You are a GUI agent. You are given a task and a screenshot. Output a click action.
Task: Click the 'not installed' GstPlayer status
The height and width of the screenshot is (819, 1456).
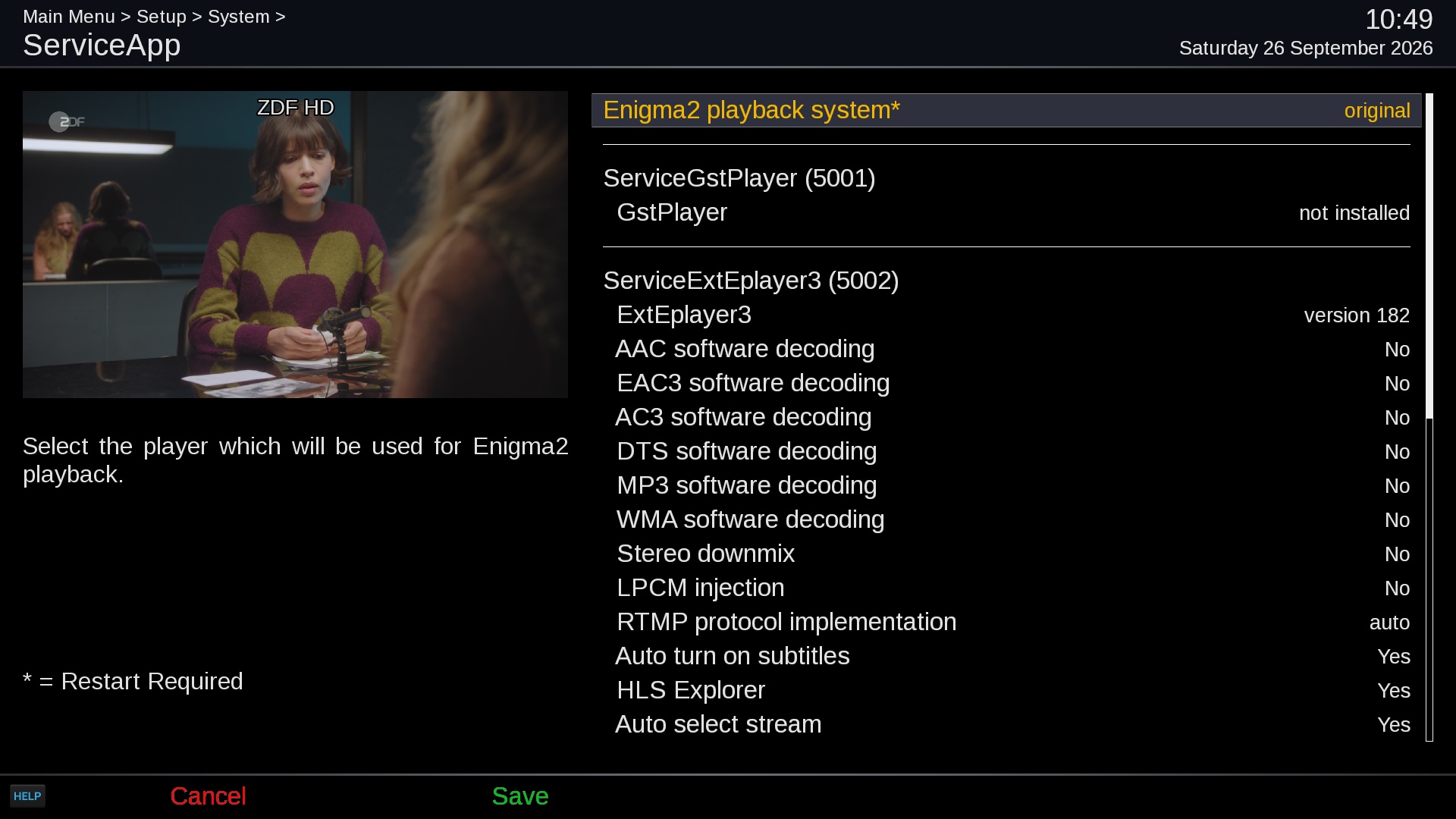pos(1354,213)
